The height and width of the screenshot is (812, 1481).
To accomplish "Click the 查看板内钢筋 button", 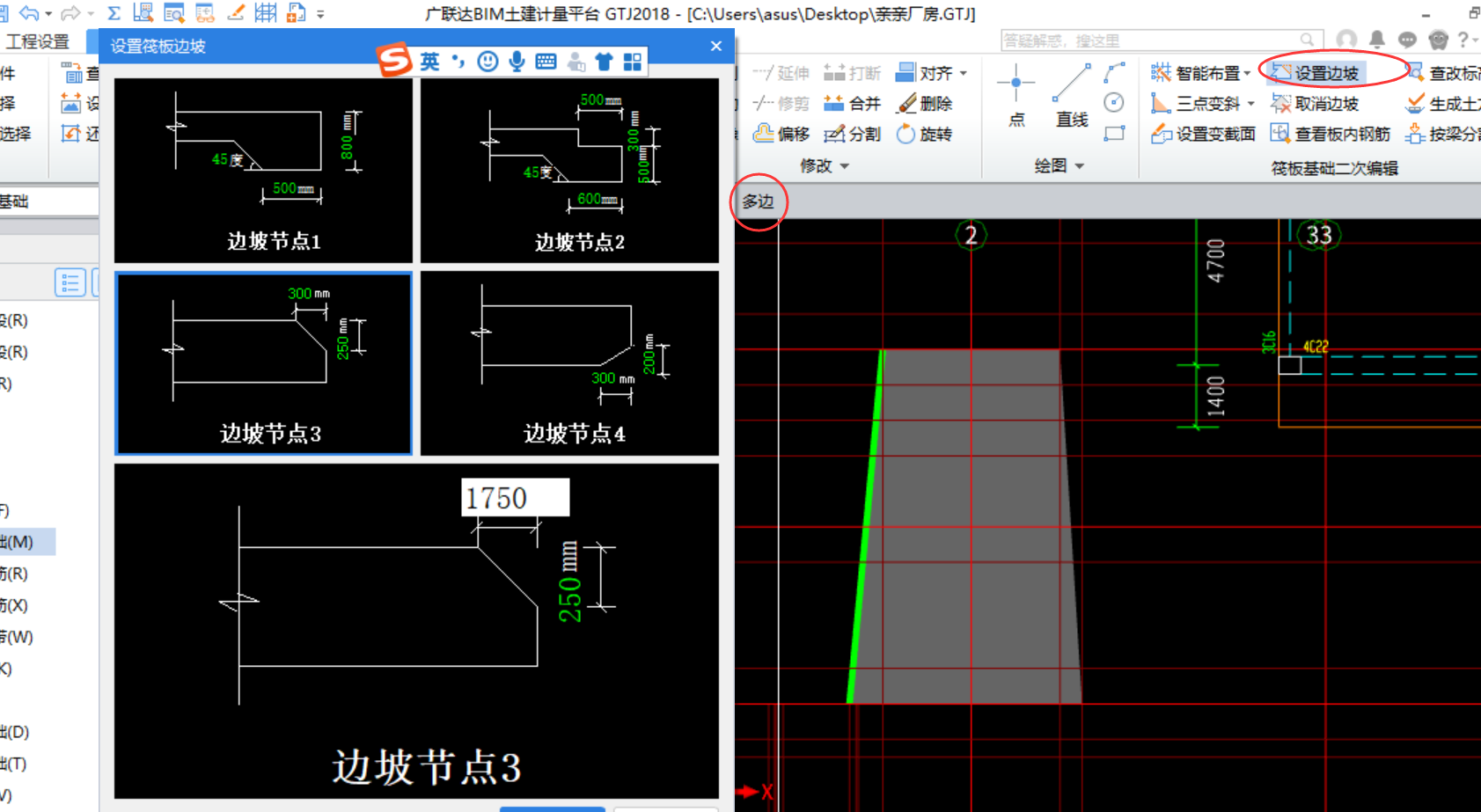I will tap(1330, 134).
